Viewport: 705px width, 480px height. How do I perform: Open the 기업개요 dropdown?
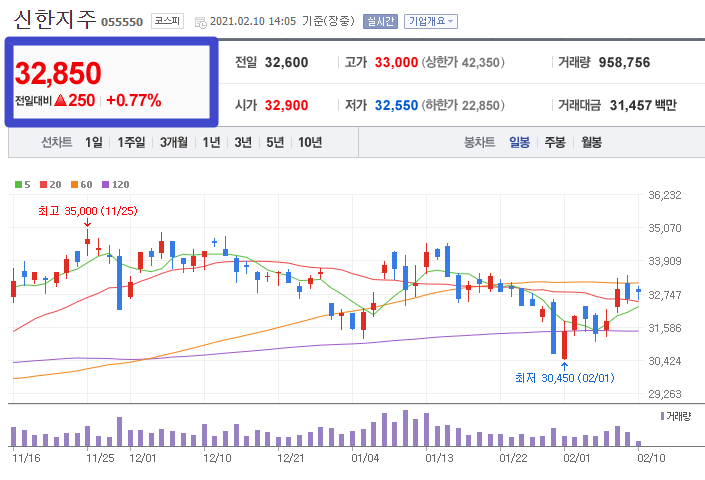[x=431, y=21]
